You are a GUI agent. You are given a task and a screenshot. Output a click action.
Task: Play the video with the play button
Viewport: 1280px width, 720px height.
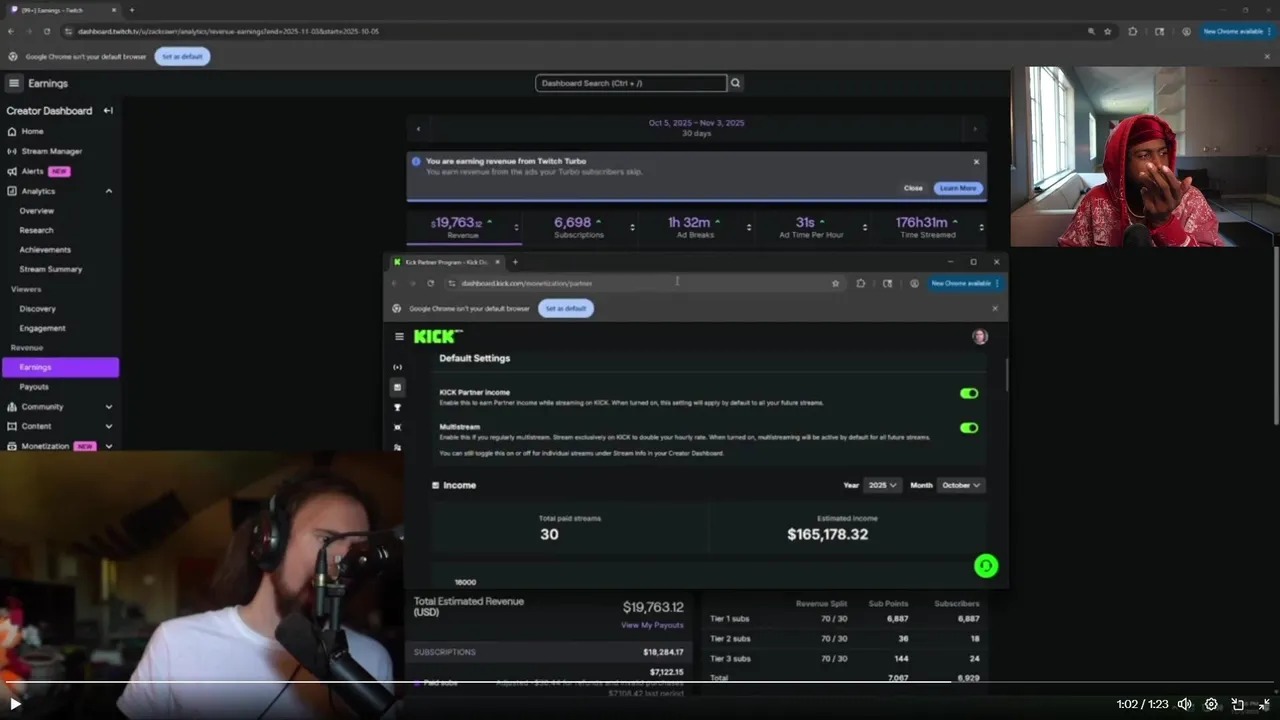click(x=15, y=704)
